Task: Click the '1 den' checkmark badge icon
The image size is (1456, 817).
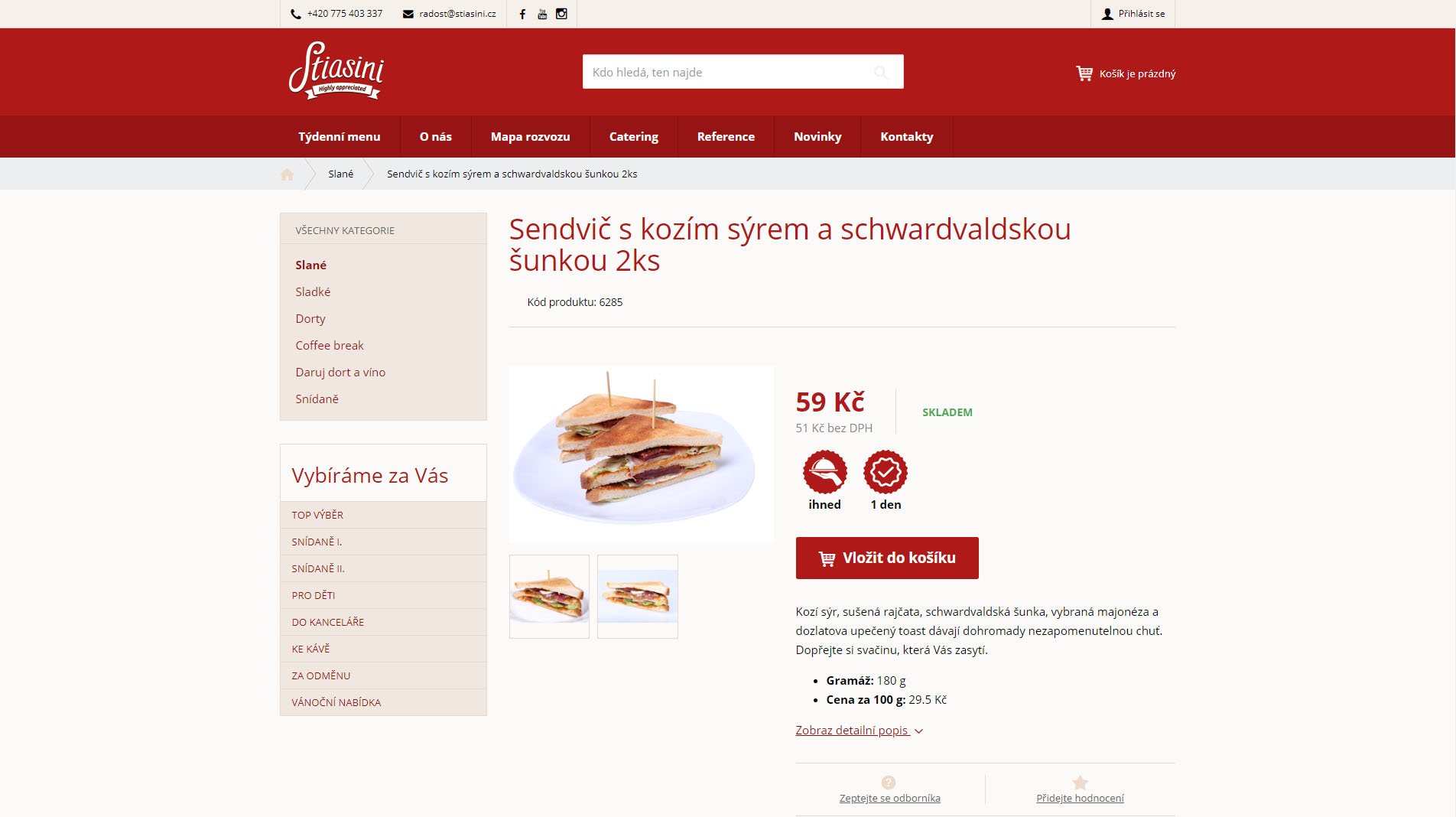Action: [x=886, y=472]
